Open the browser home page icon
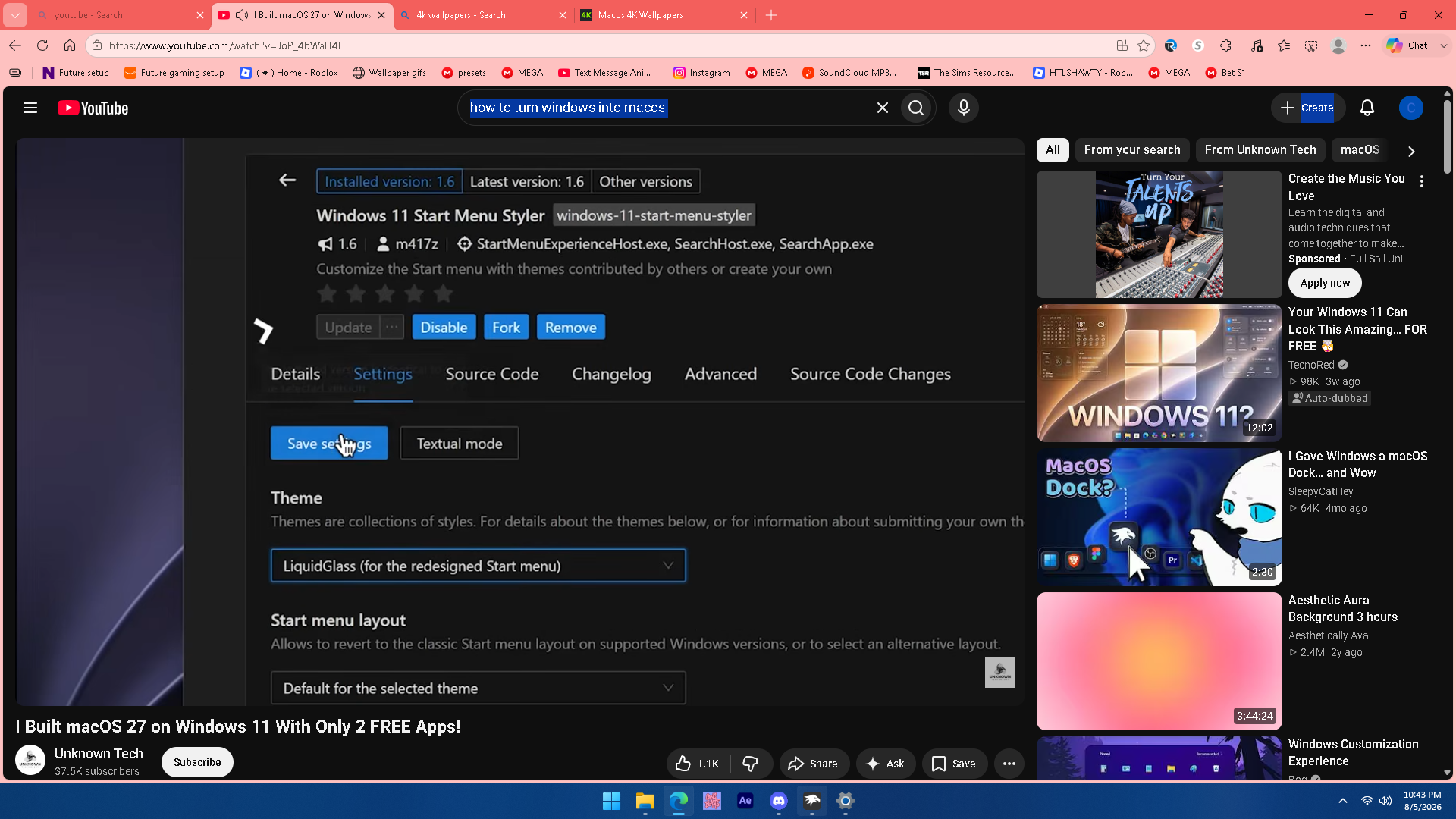 (70, 45)
